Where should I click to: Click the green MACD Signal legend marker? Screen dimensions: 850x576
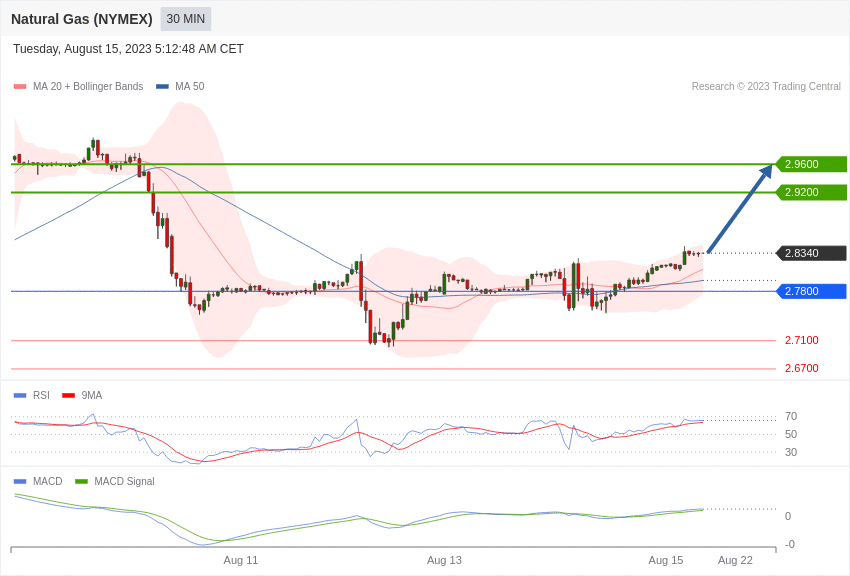81,481
